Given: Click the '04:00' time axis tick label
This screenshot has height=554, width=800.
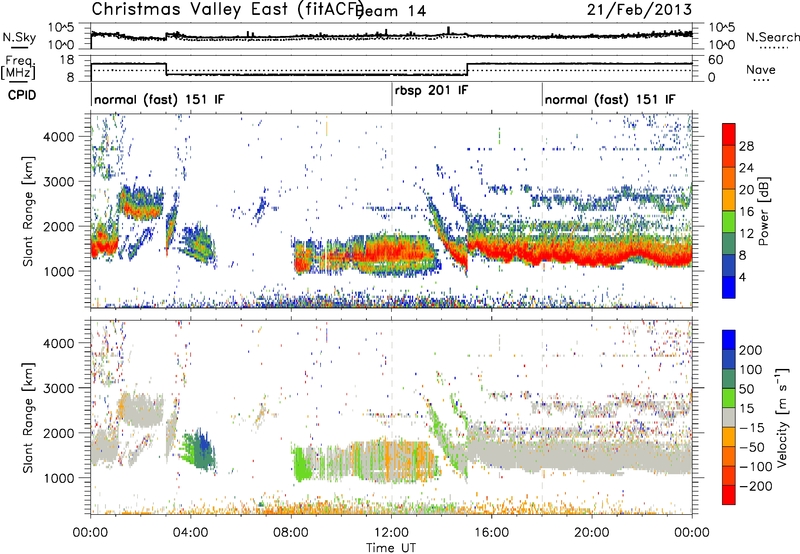Looking at the screenshot, I should (x=191, y=533).
